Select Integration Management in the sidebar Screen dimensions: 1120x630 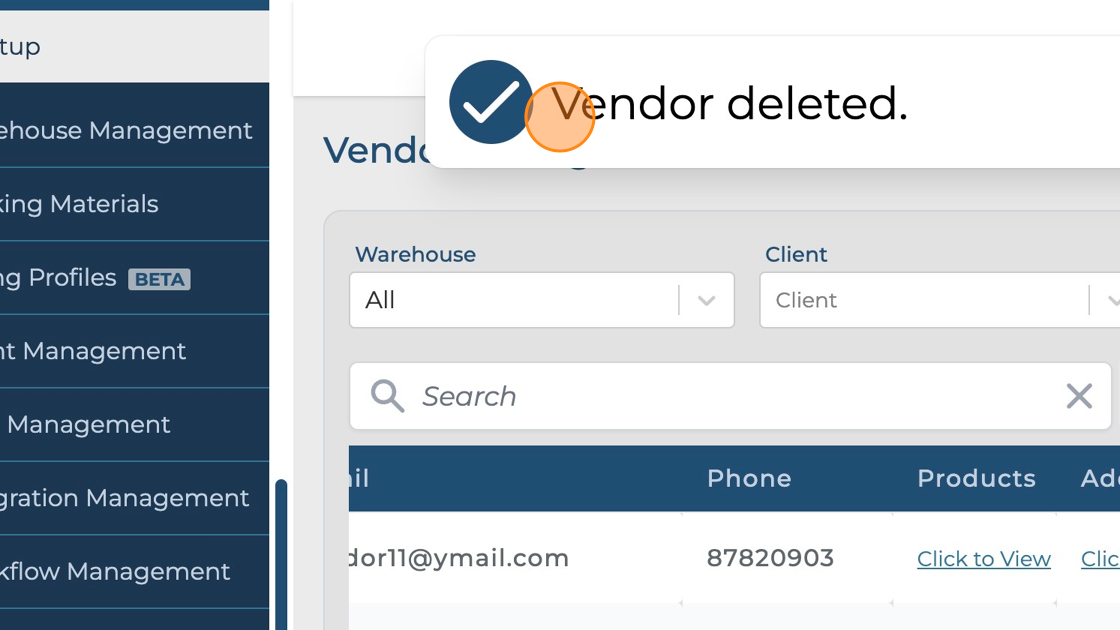point(134,498)
